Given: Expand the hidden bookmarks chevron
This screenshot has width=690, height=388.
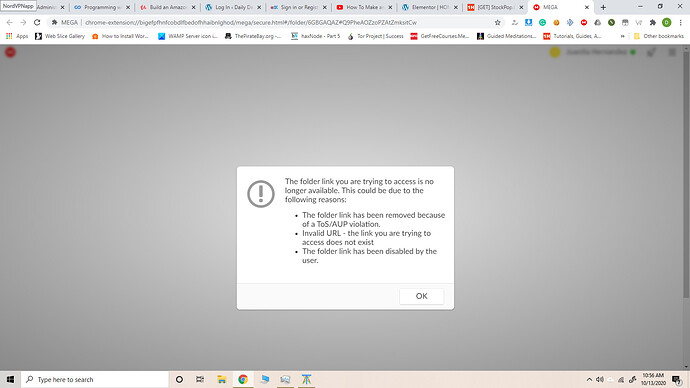Looking at the screenshot, I should pos(623,36).
